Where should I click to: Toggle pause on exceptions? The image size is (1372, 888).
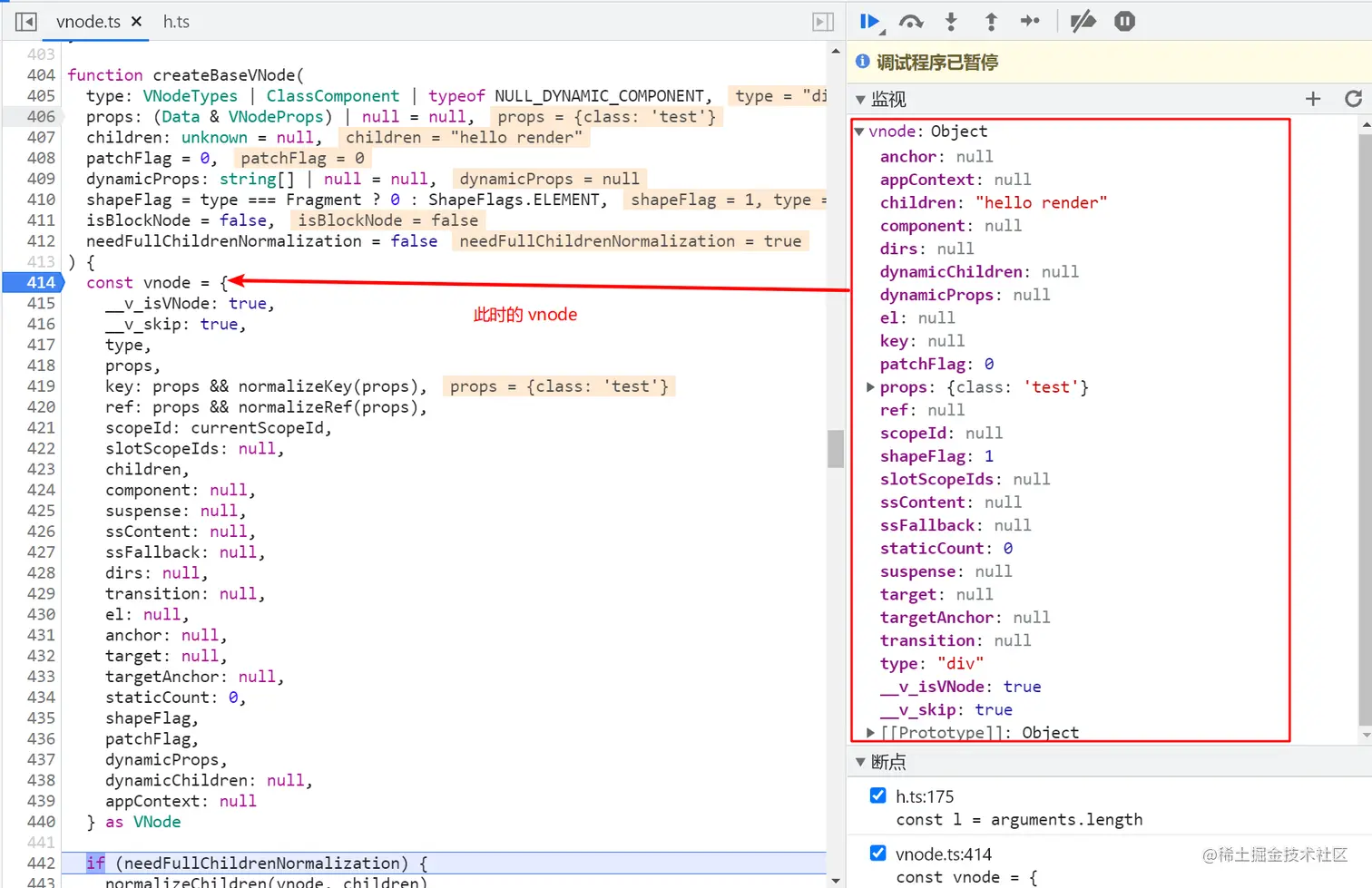1124,22
